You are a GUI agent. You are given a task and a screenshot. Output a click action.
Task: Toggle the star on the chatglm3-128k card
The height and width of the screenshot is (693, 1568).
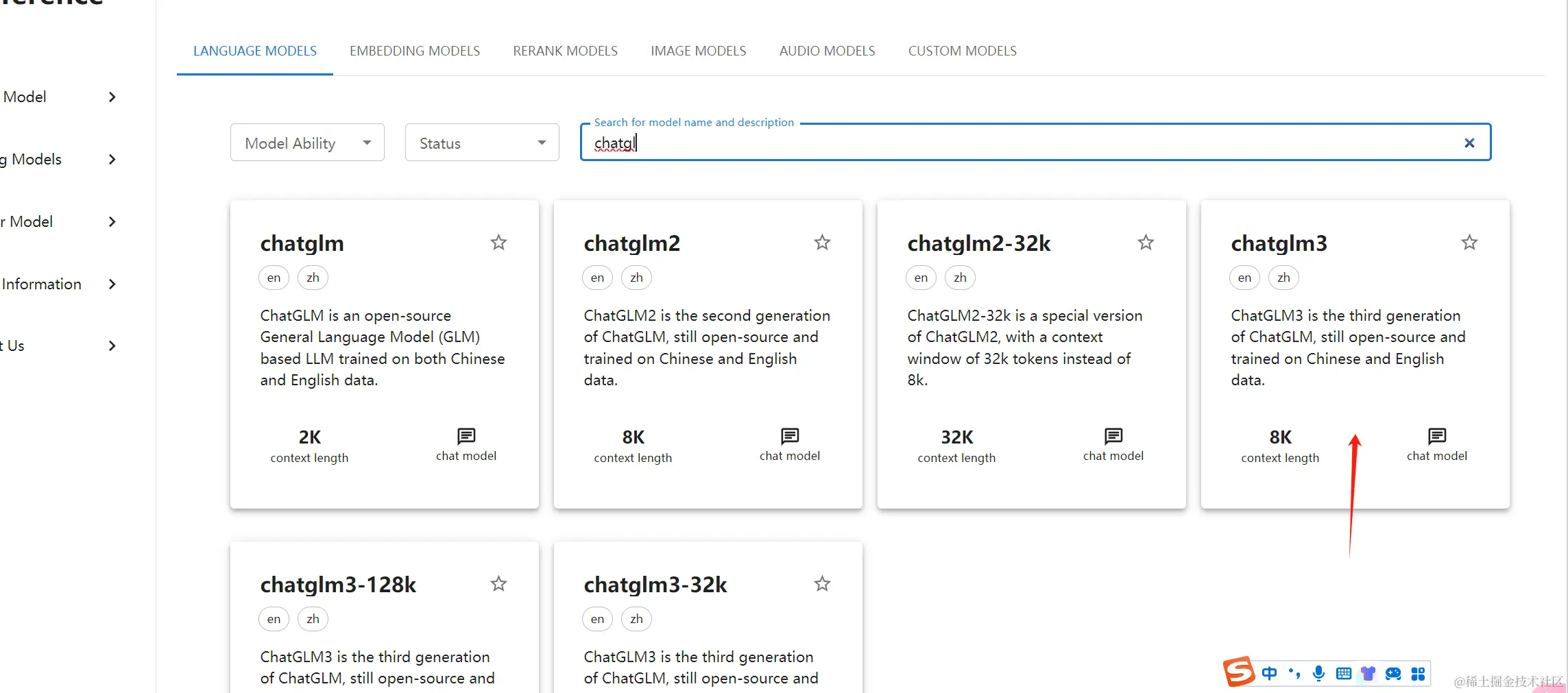(498, 583)
